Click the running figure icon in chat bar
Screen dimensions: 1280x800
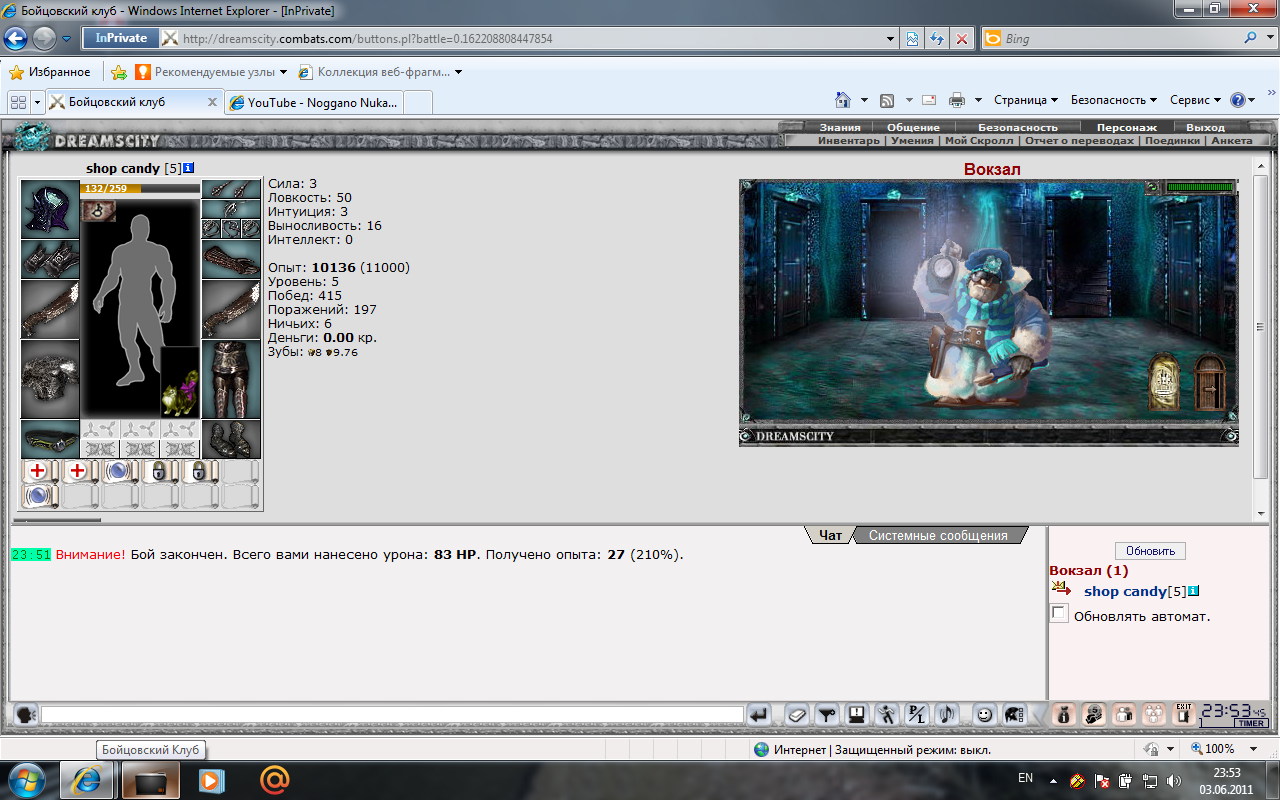887,714
